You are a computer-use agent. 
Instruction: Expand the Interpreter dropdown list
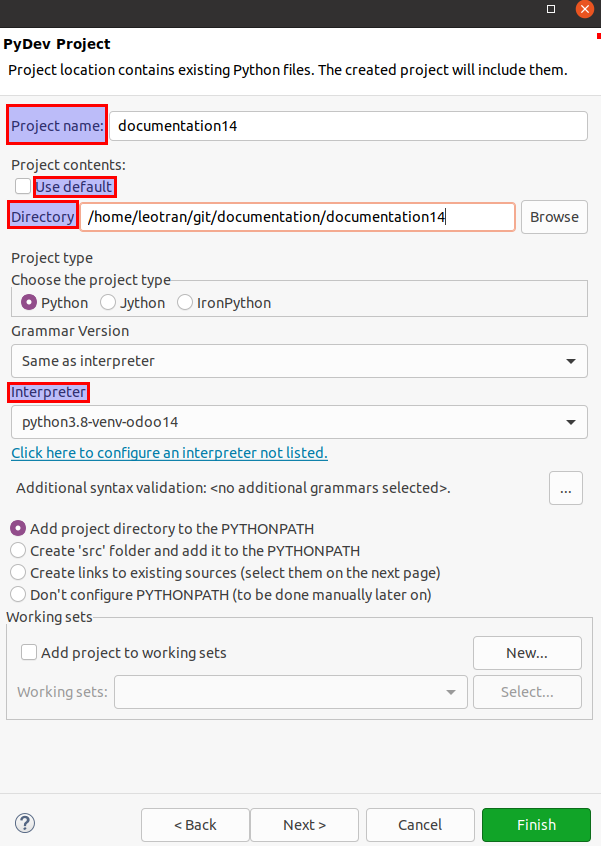coord(299,422)
